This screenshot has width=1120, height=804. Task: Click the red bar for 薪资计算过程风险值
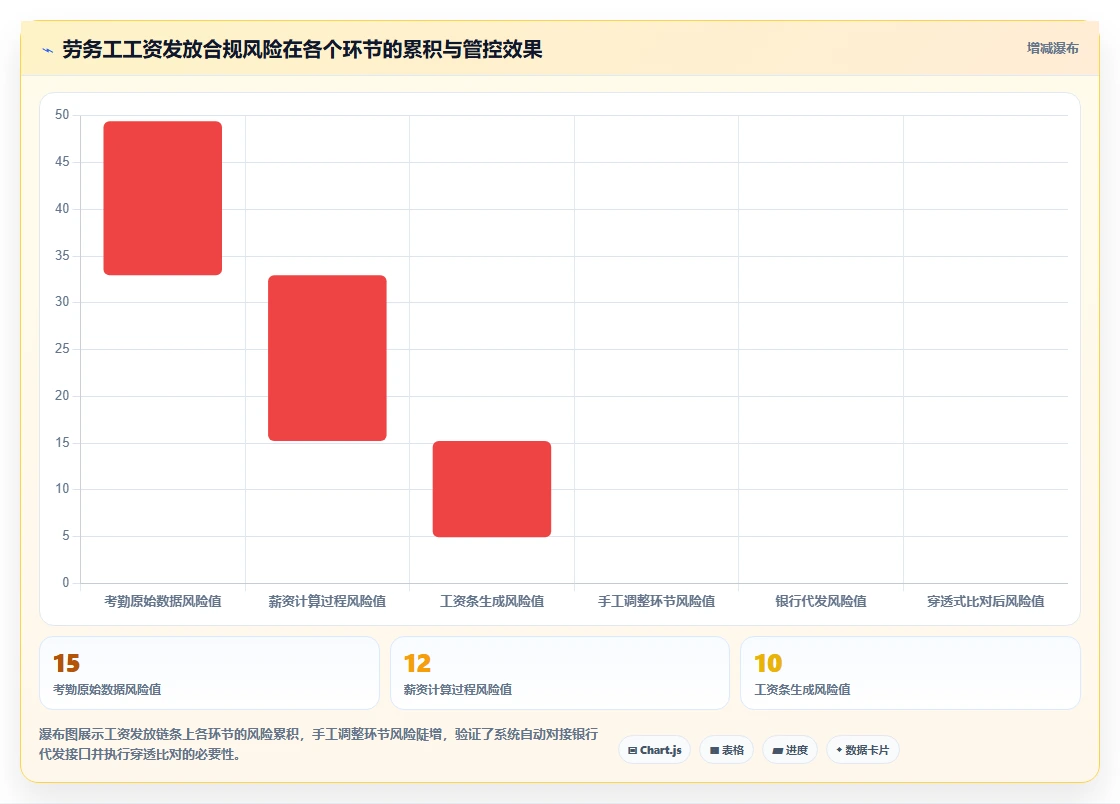coord(327,358)
